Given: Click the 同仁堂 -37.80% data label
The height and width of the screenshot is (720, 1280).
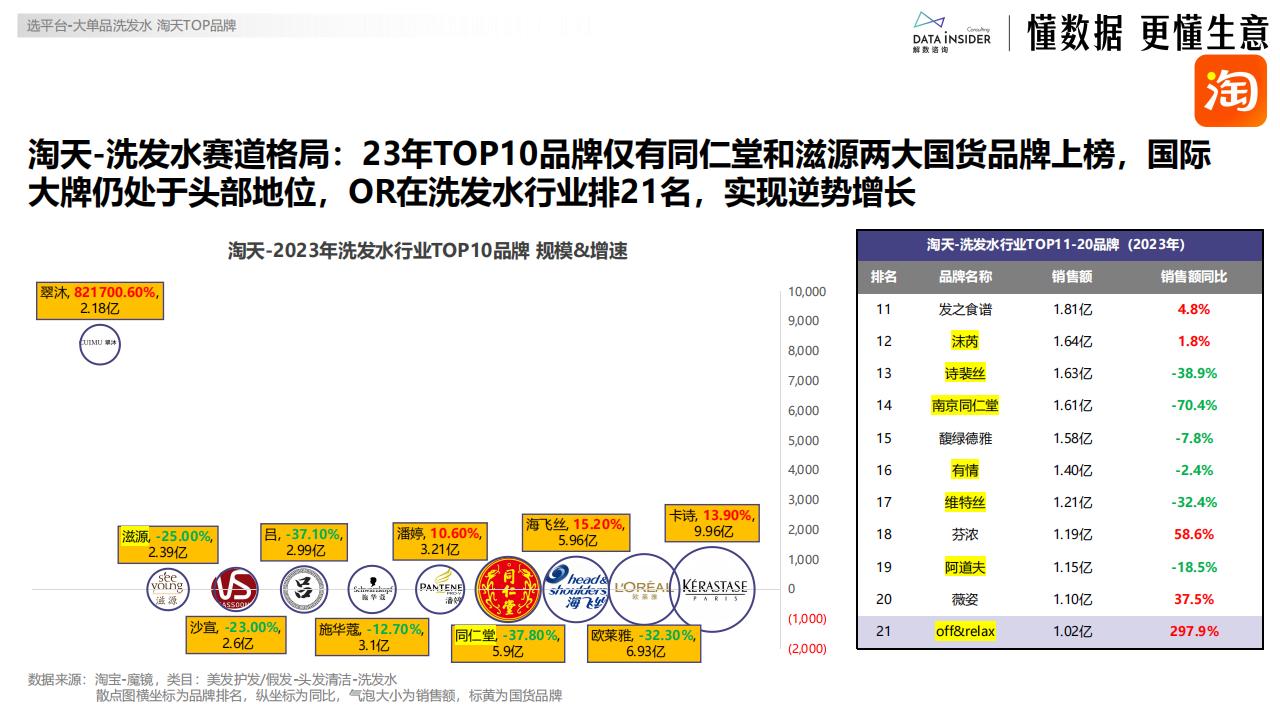Looking at the screenshot, I should 508,642.
